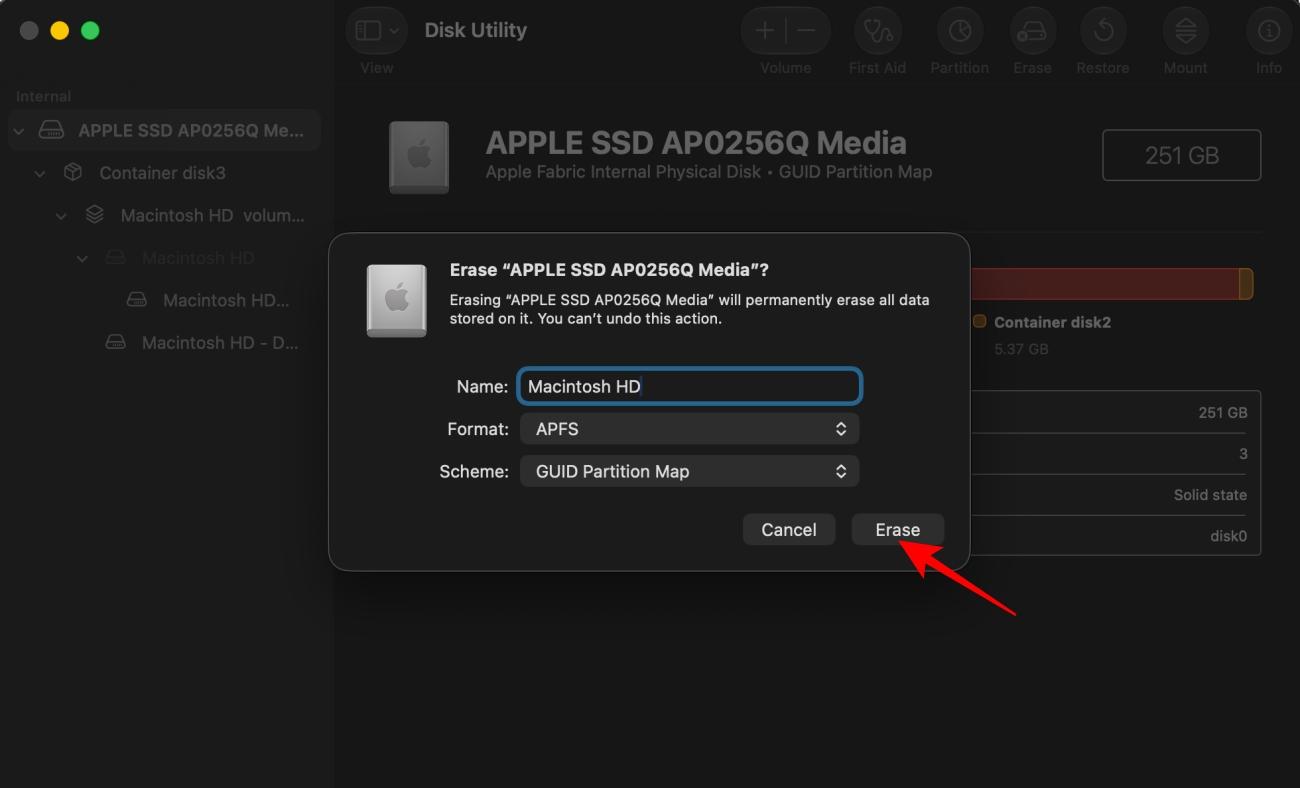Viewport: 1300px width, 788px height.
Task: Click the Restore toolbar icon
Action: [1103, 31]
